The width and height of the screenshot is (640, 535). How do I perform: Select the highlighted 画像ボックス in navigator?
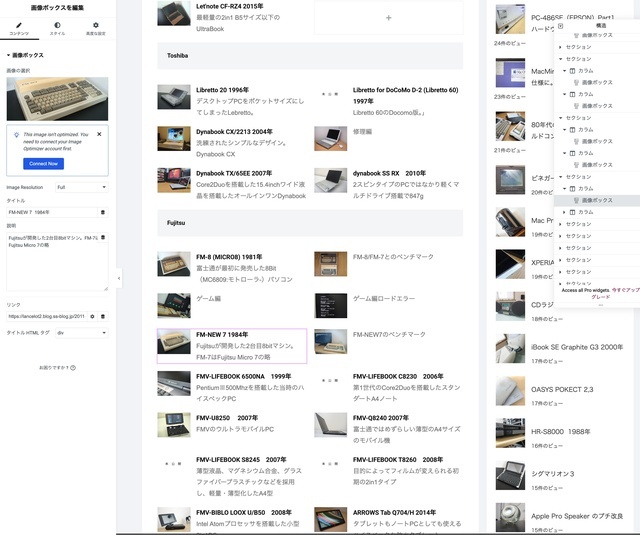coord(597,200)
